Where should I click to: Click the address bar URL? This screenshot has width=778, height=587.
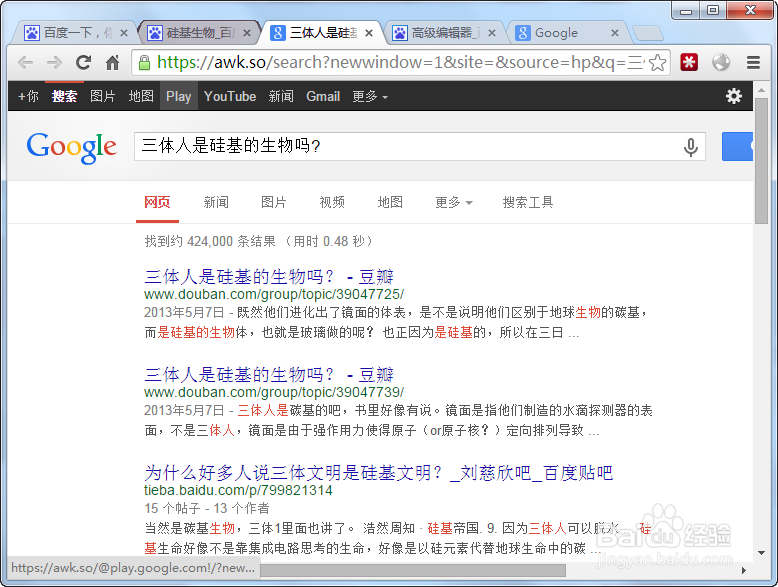click(x=400, y=63)
